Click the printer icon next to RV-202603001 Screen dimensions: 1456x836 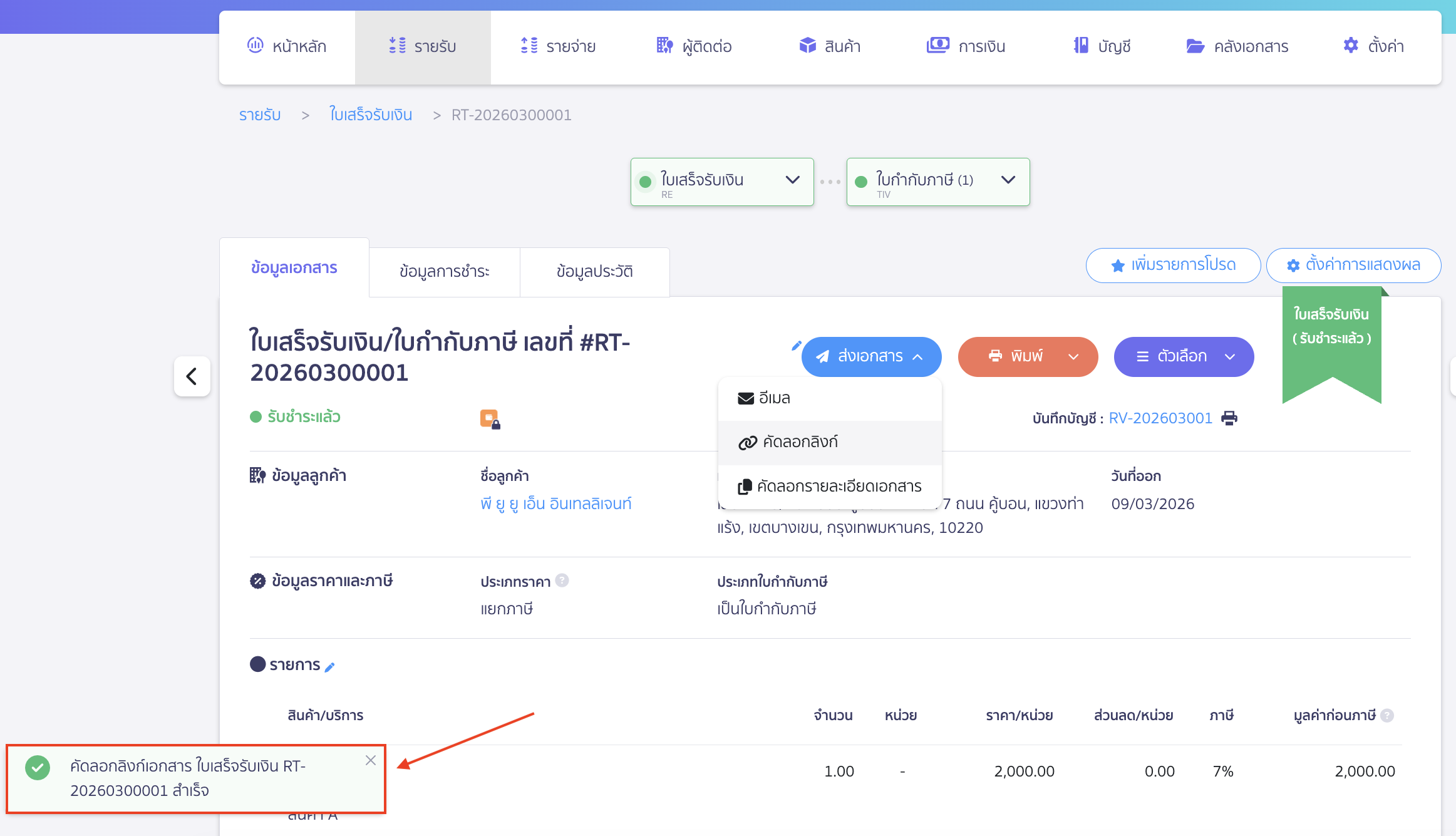coord(1229,418)
